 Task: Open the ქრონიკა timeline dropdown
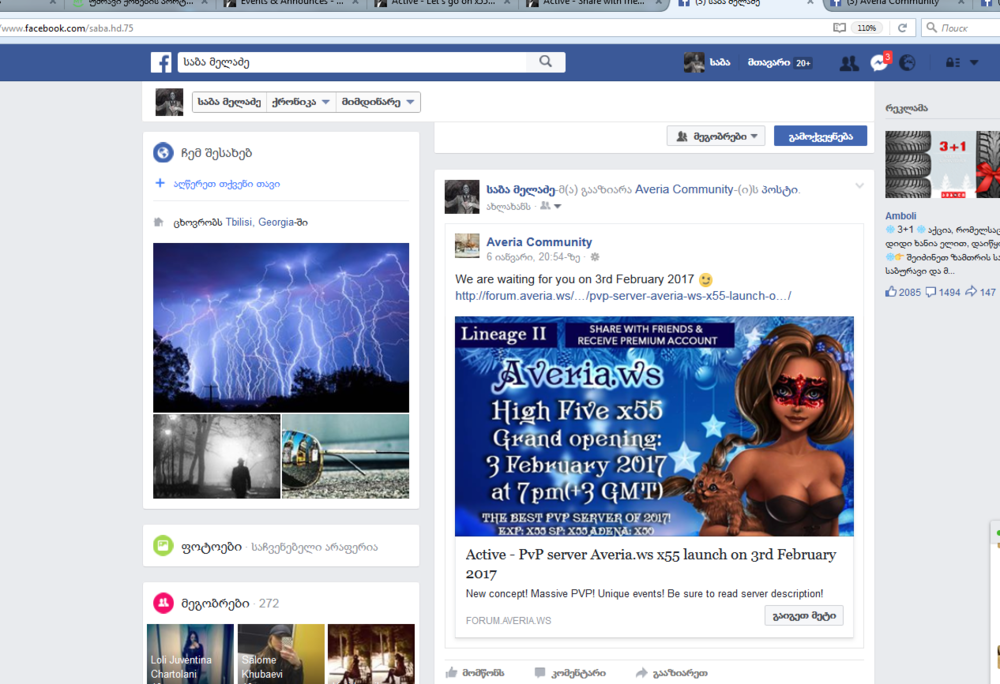click(x=301, y=102)
